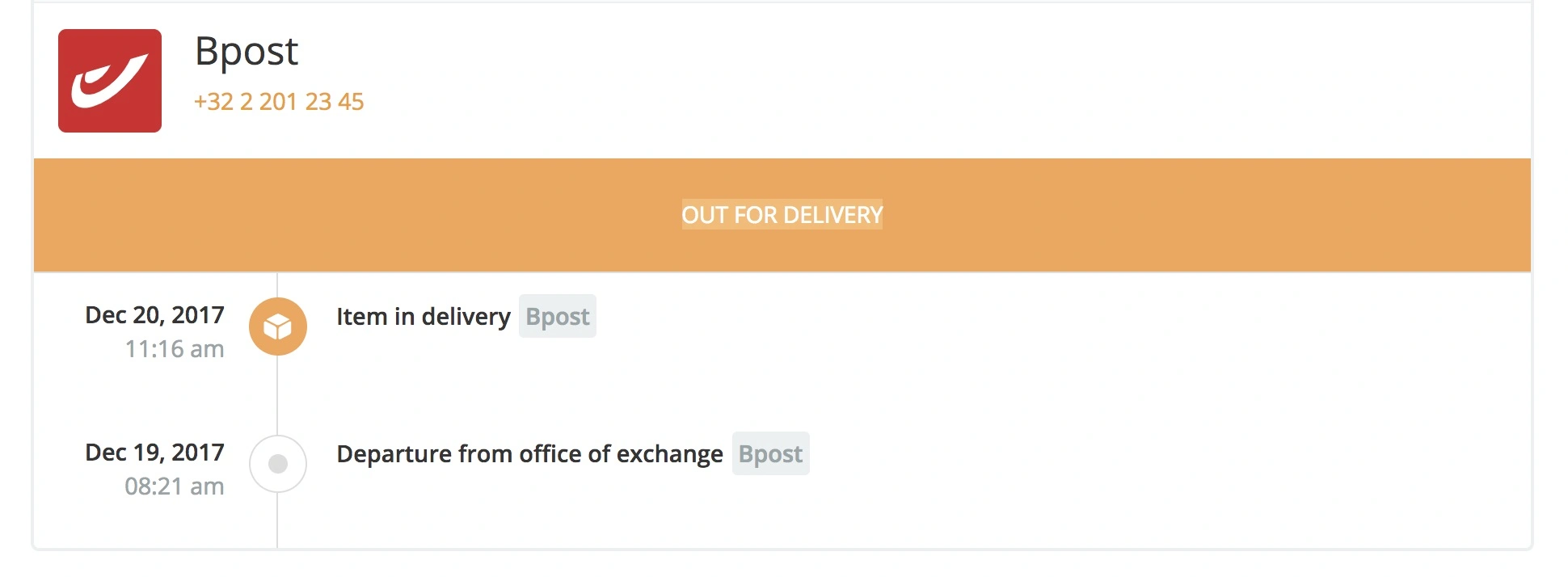
Task: Click the Bpost tag beside Departure from office
Action: click(770, 454)
